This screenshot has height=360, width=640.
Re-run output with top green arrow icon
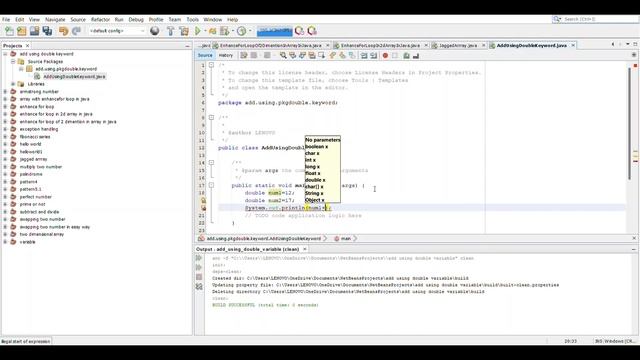tap(199, 258)
